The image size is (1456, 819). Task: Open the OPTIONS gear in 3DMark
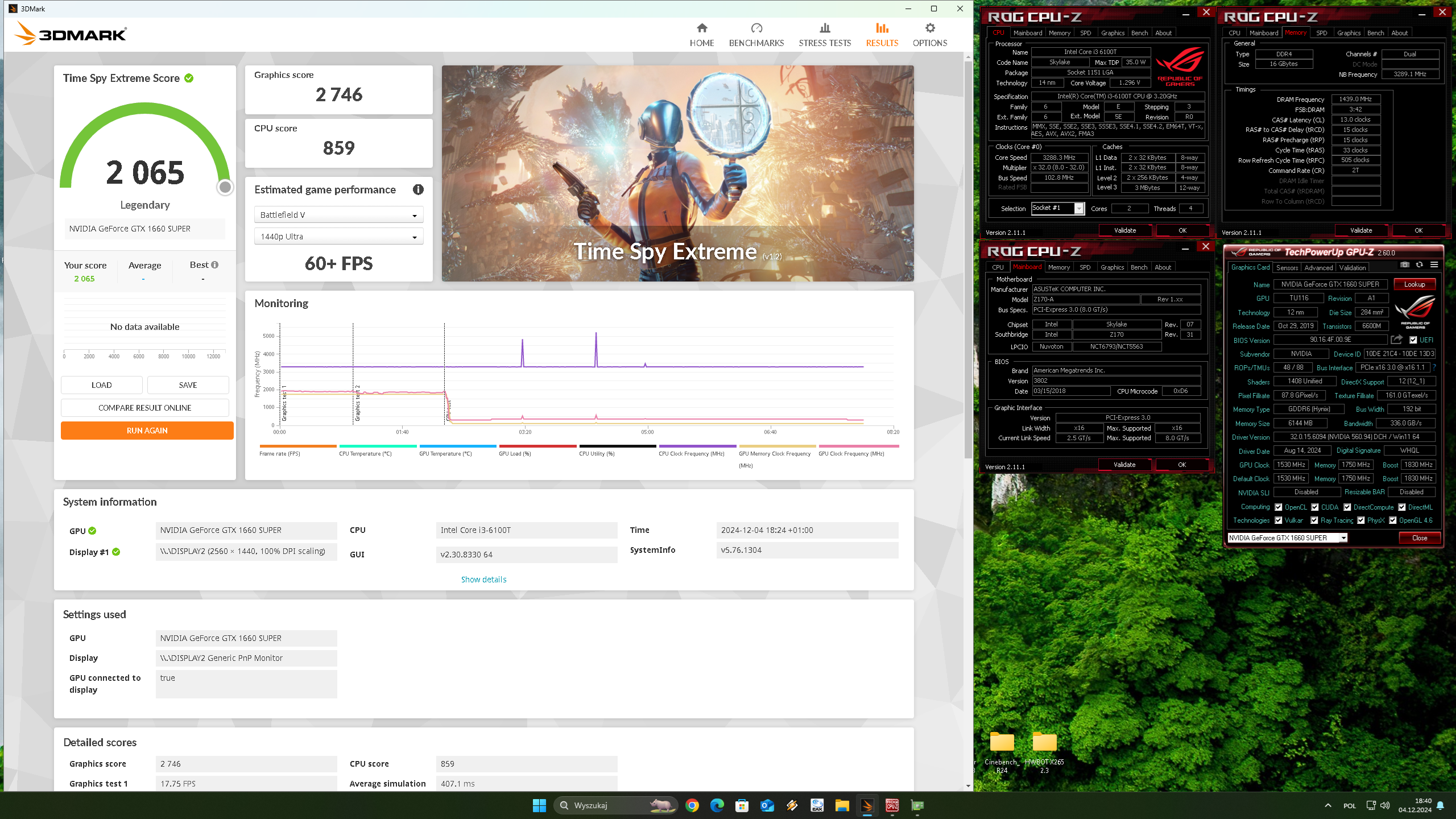pos(930,35)
